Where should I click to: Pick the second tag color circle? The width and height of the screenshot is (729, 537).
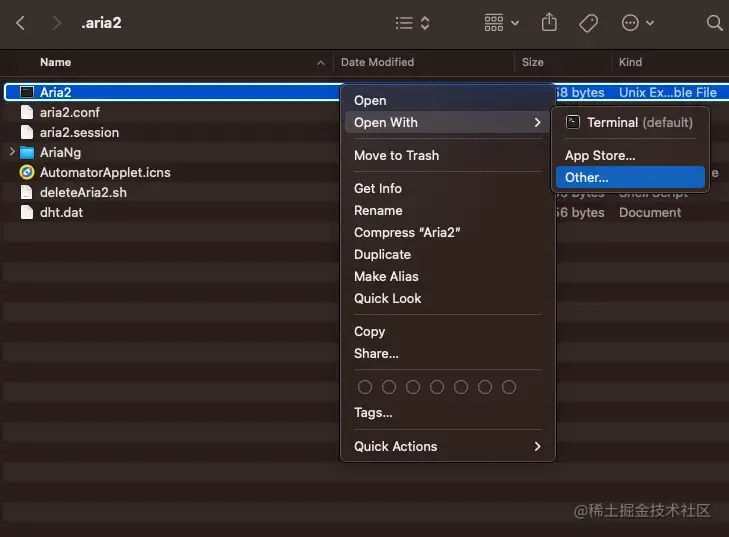[x=389, y=387]
